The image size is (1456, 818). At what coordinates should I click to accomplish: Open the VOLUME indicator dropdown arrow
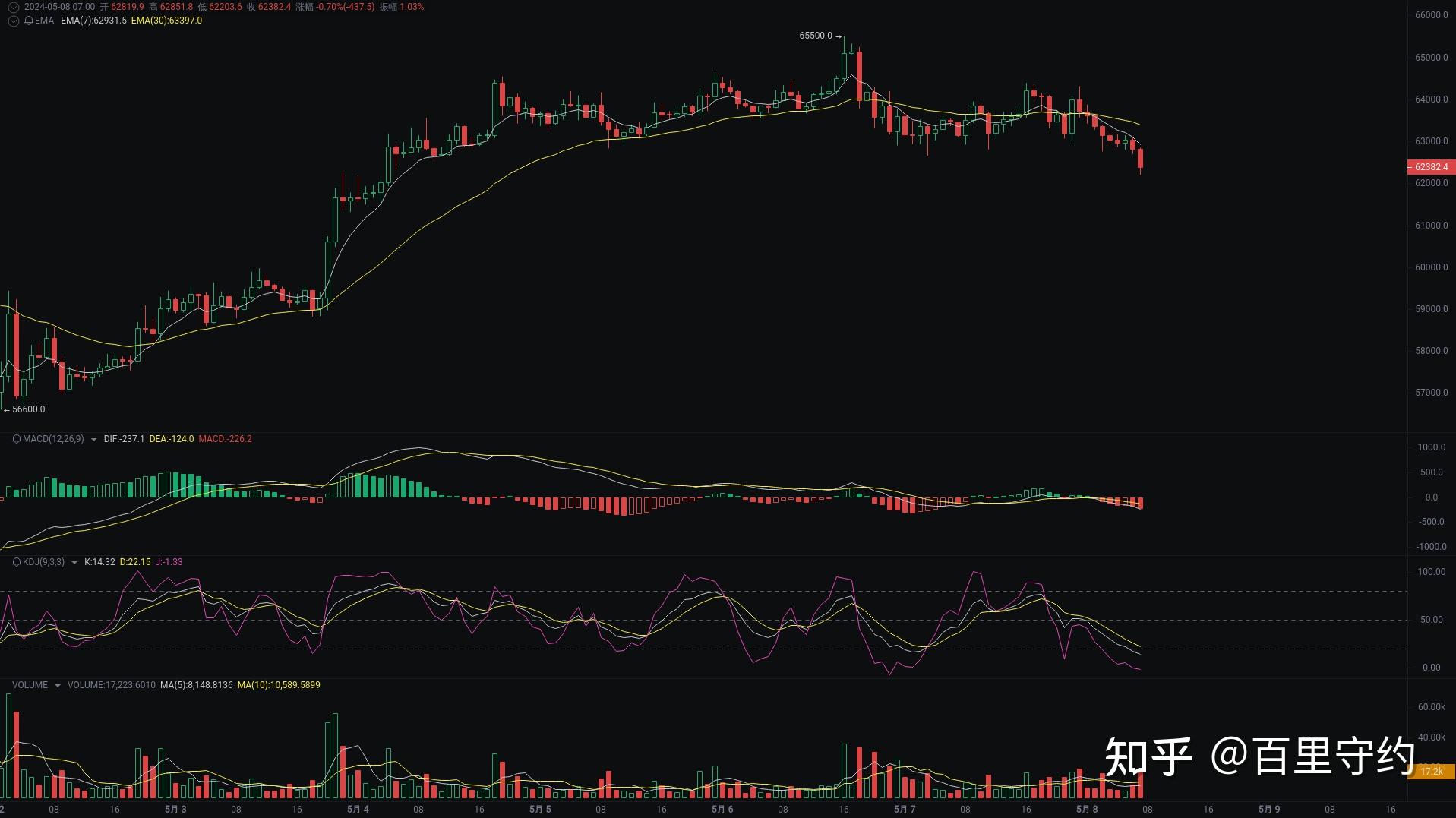[58, 686]
